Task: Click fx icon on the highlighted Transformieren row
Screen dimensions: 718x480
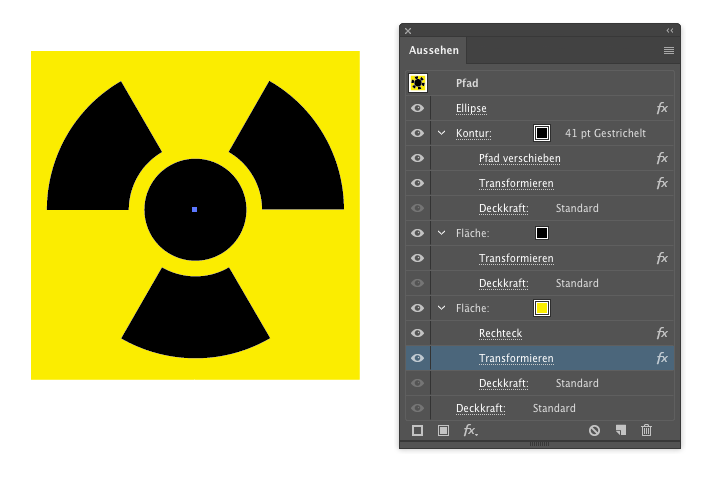Action: coord(662,358)
